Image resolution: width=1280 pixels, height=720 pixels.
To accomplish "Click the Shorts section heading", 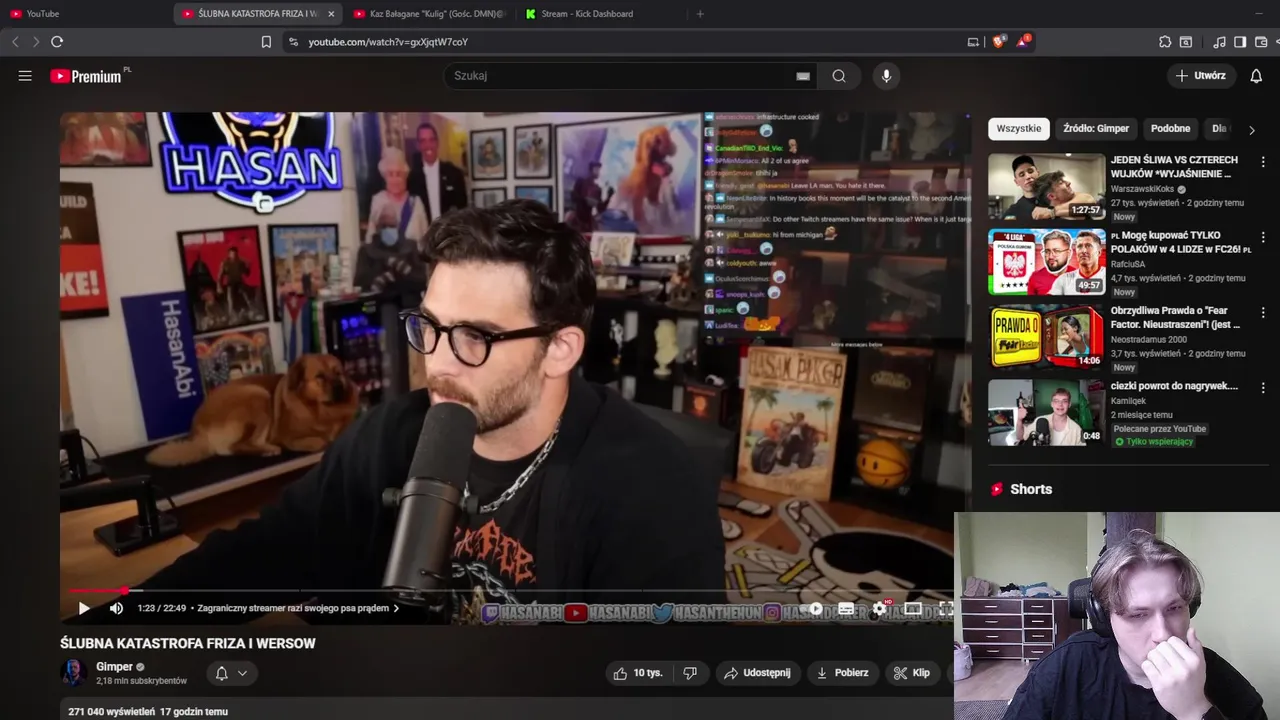I will [1031, 489].
